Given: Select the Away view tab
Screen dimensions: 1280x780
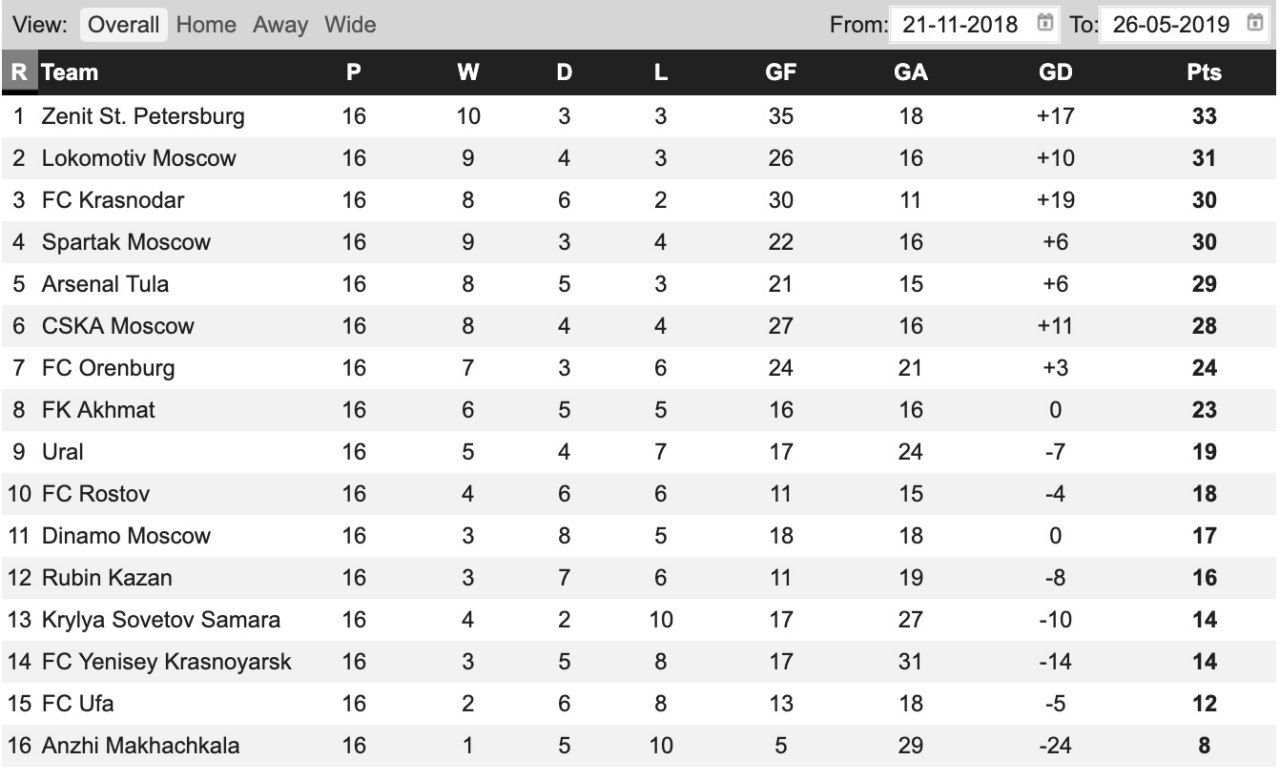Looking at the screenshot, I should (x=280, y=25).
